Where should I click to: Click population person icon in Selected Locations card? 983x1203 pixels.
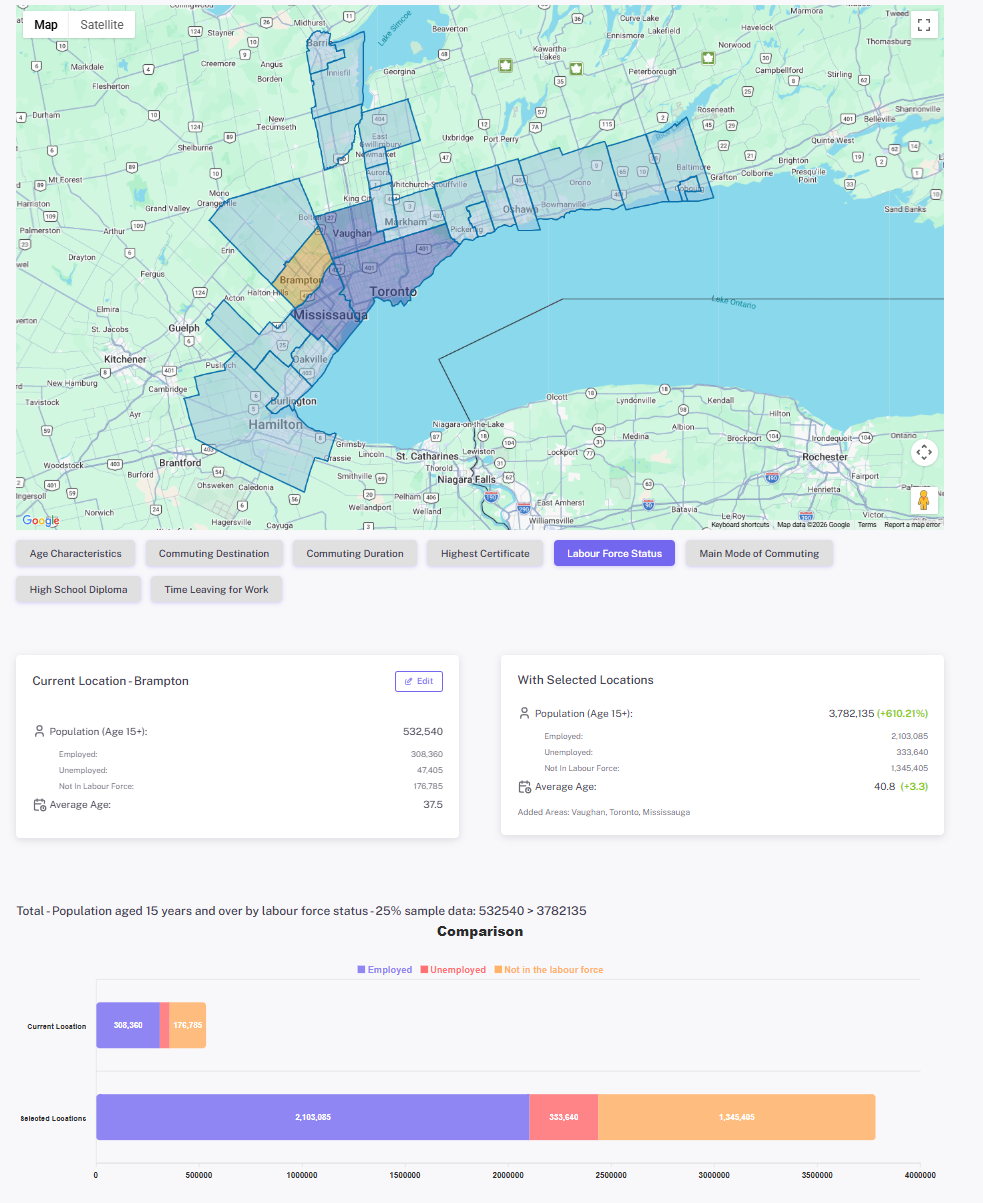(524, 714)
